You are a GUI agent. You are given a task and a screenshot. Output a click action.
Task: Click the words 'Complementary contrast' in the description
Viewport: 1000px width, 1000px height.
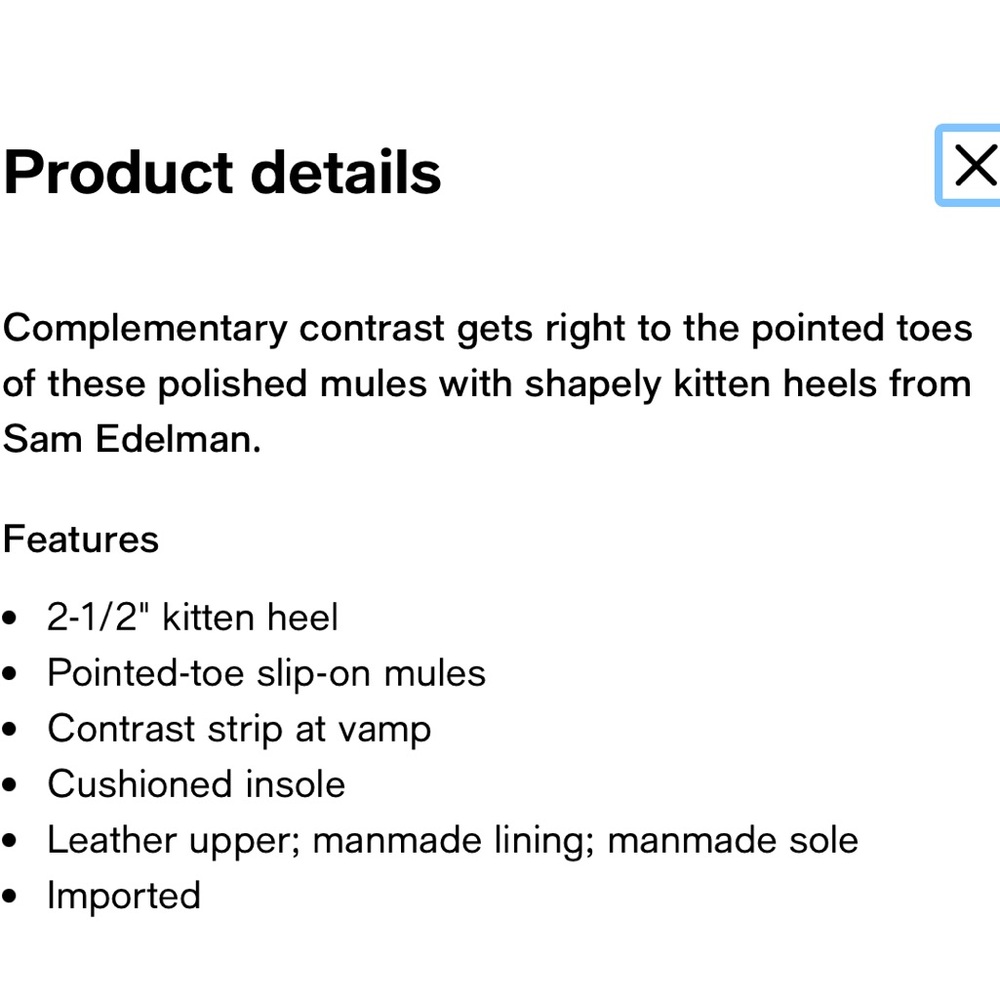tap(226, 328)
